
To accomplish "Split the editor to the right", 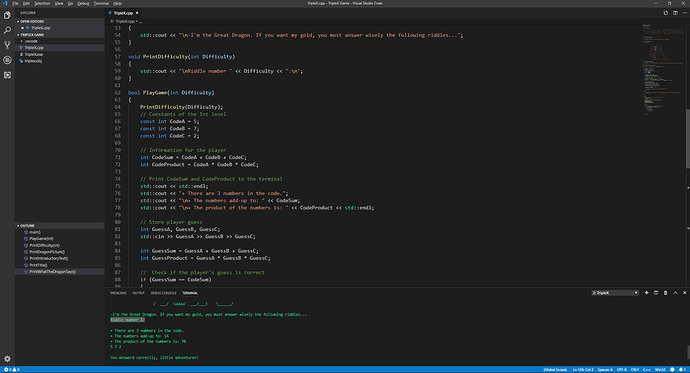I will [675, 13].
